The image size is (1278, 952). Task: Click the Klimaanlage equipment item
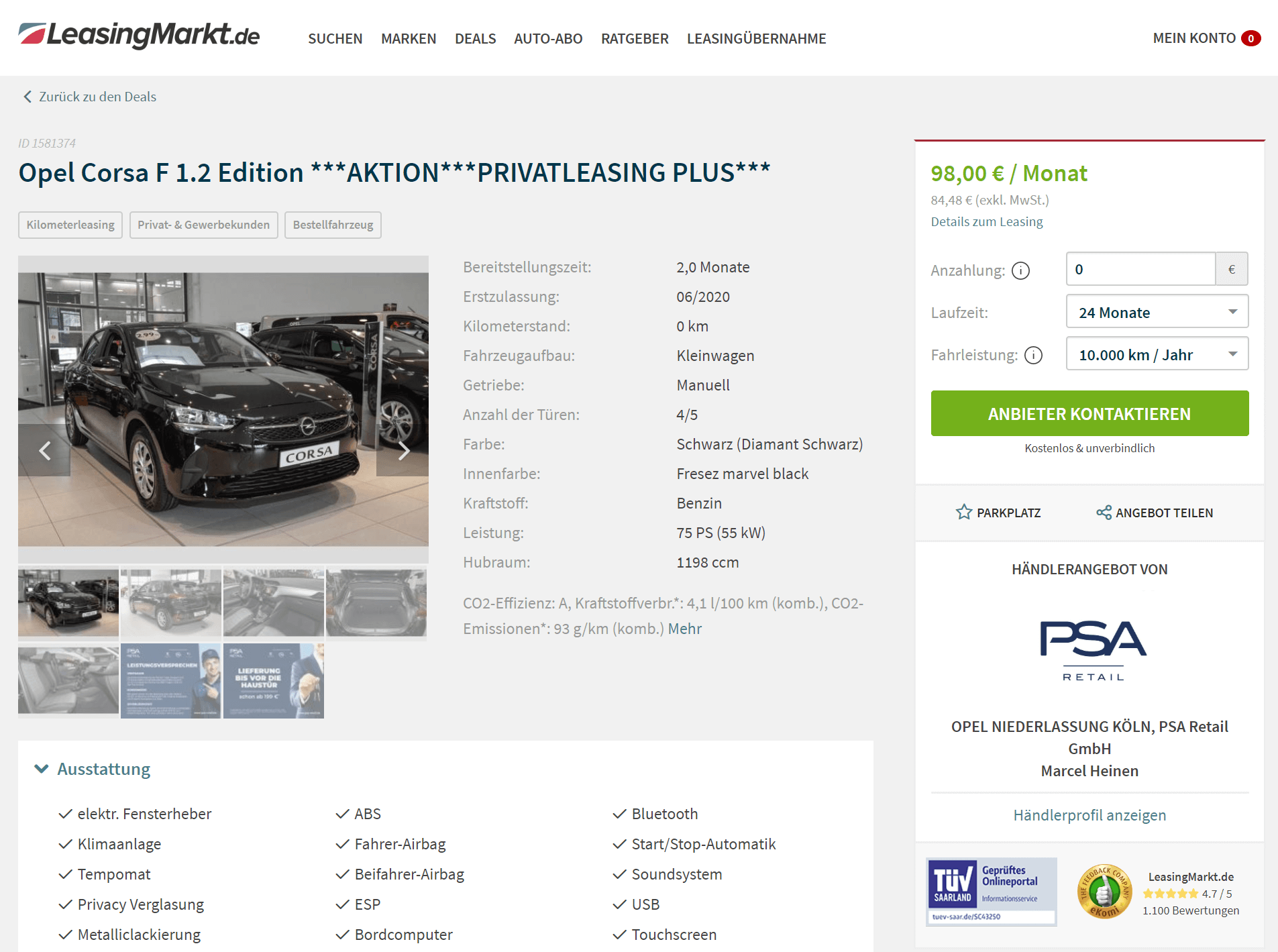coord(119,844)
